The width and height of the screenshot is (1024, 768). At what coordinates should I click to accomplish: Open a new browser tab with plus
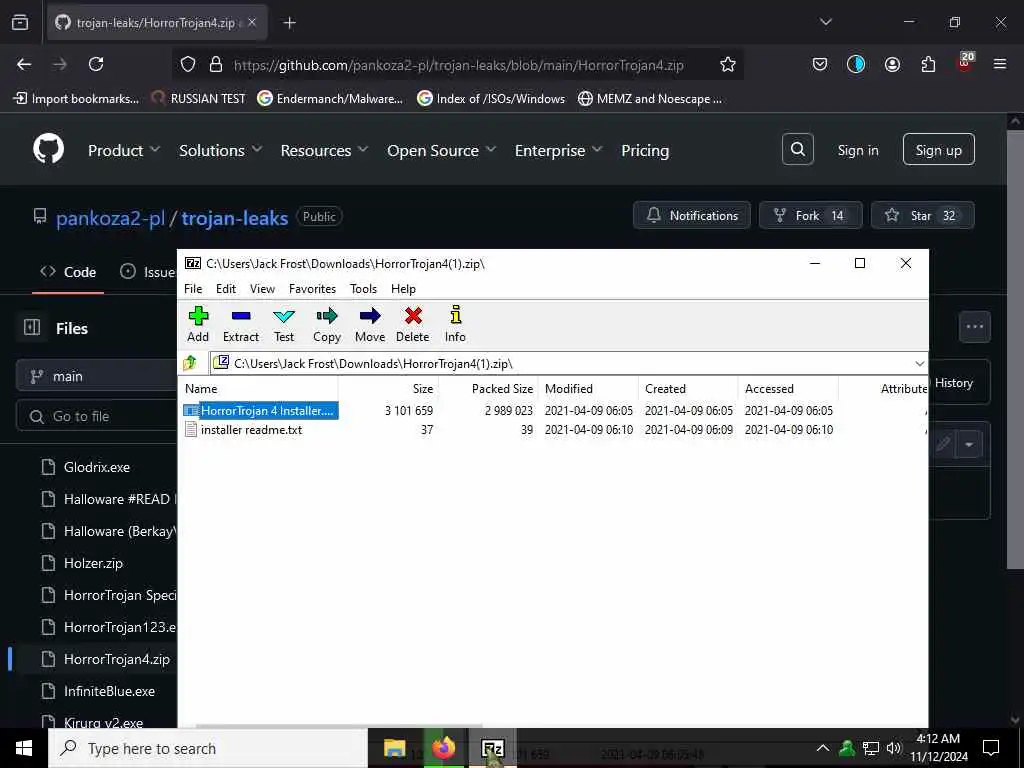click(x=289, y=23)
